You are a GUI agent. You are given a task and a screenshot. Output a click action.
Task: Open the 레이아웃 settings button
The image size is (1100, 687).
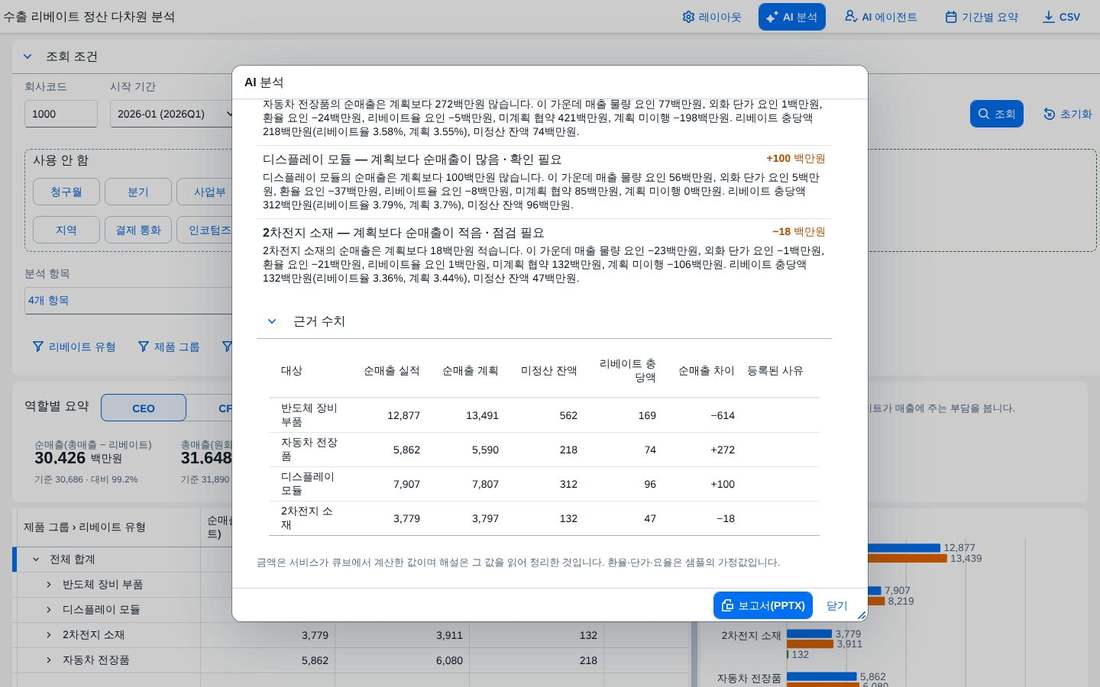(x=711, y=17)
